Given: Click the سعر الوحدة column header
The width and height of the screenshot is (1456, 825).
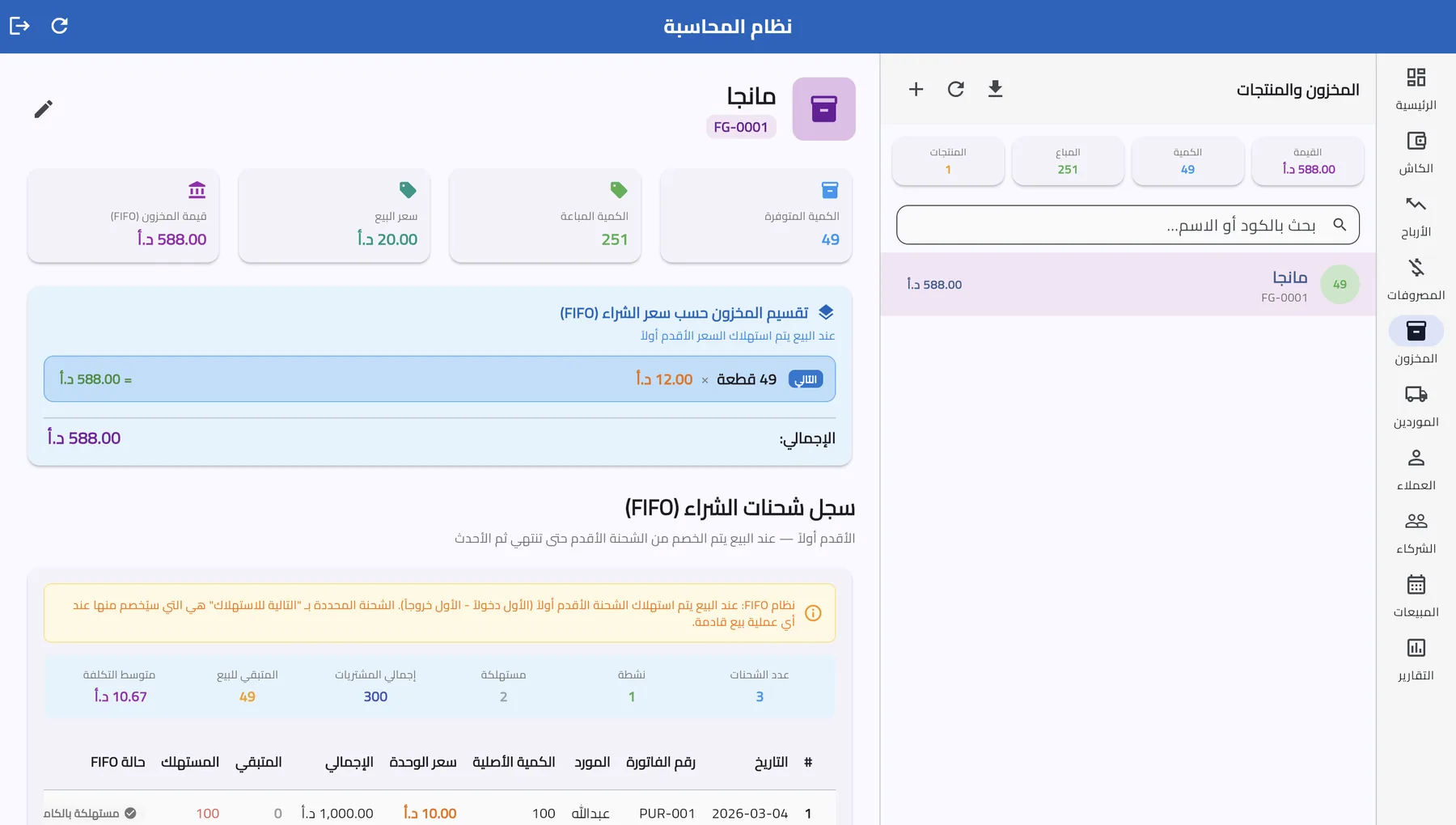Looking at the screenshot, I should 423,762.
